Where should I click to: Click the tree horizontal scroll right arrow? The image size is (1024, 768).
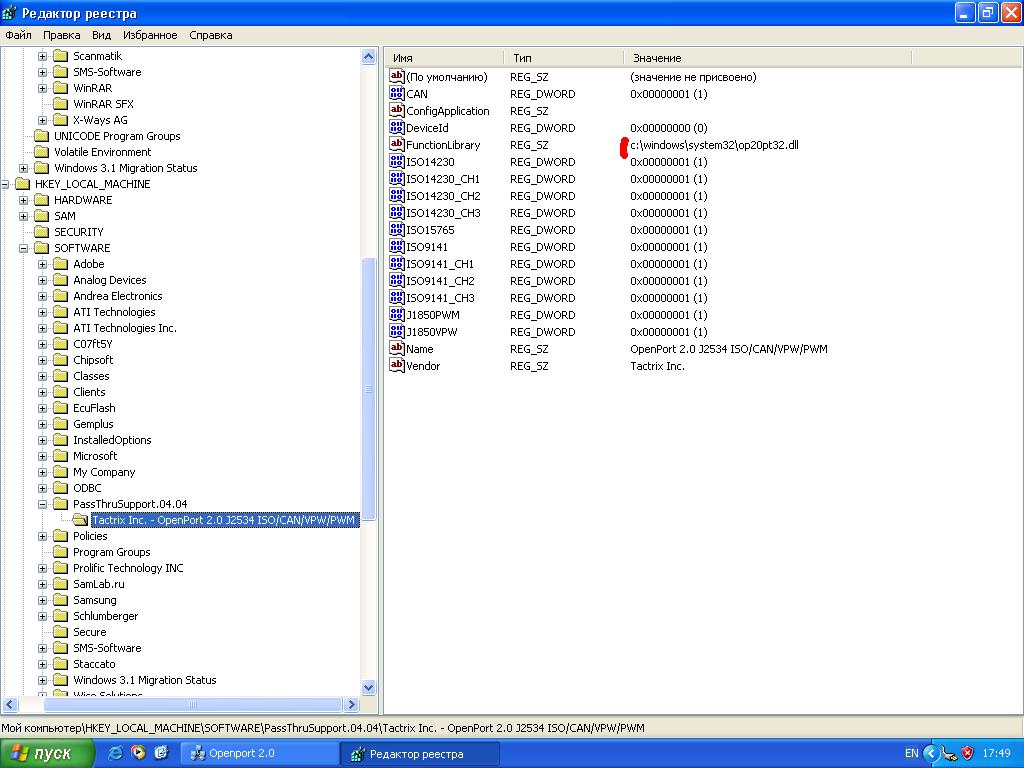(x=351, y=705)
